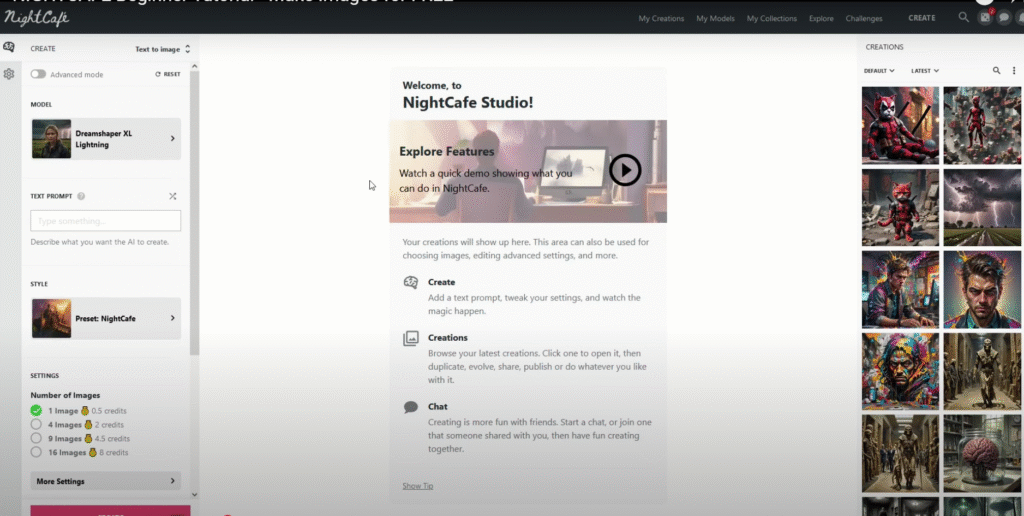
Task: Open the Deadpool standing among cubes thumbnail
Action: pyautogui.click(x=982, y=125)
